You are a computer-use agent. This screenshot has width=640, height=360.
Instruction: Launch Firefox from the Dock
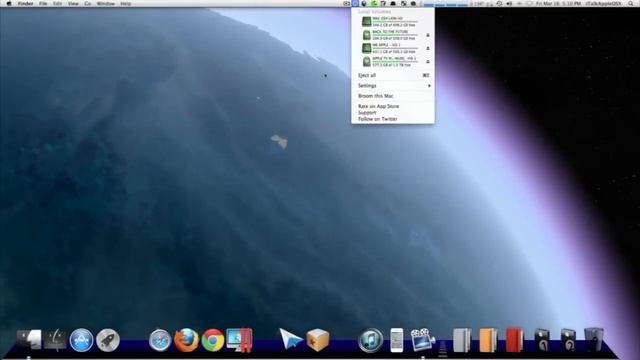click(186, 340)
